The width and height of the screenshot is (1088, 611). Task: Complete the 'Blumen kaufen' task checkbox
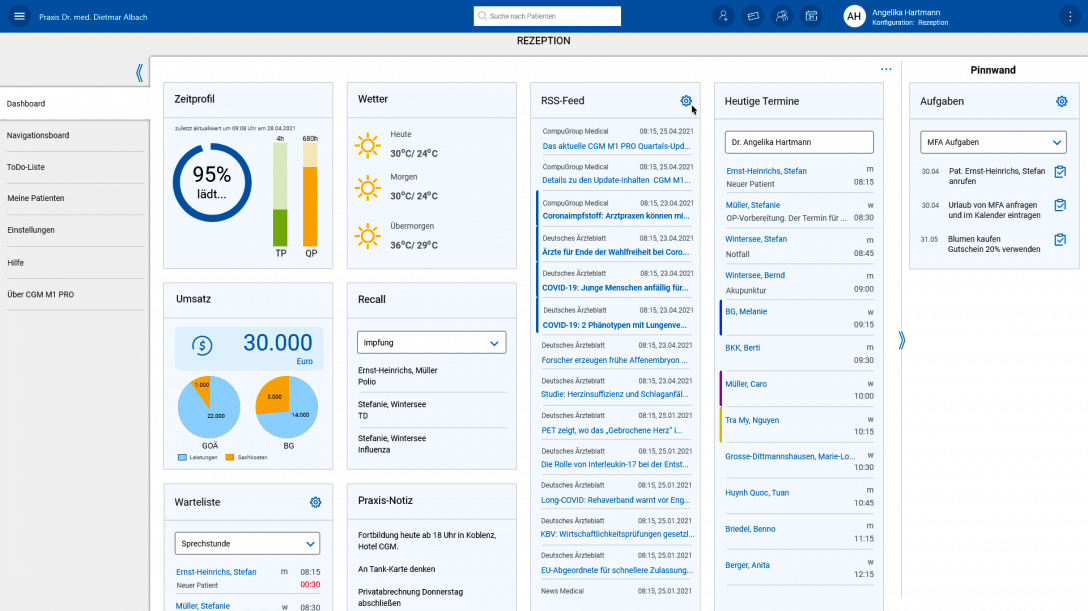click(x=1060, y=240)
